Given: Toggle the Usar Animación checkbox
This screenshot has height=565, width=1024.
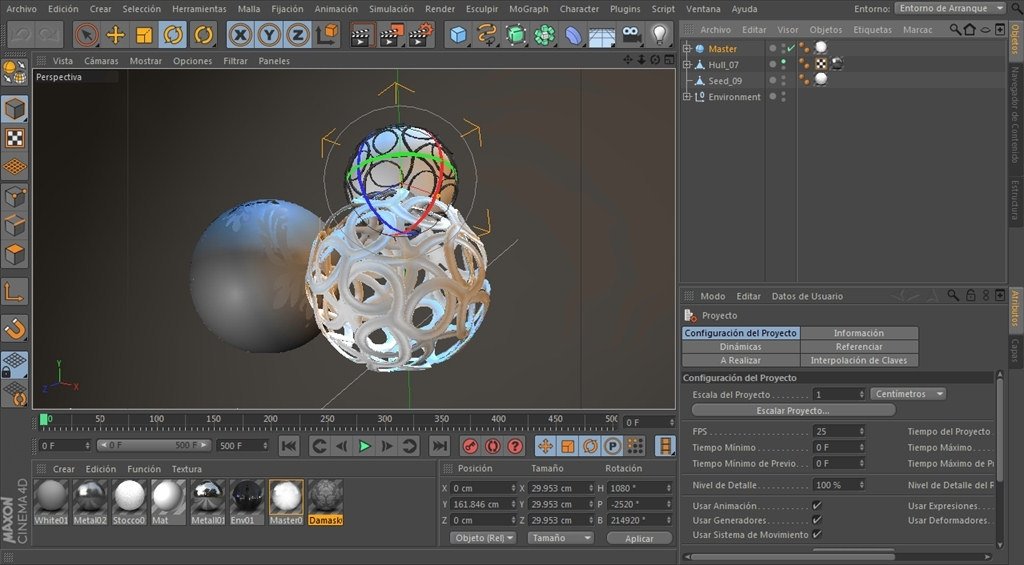Looking at the screenshot, I should click(x=817, y=506).
